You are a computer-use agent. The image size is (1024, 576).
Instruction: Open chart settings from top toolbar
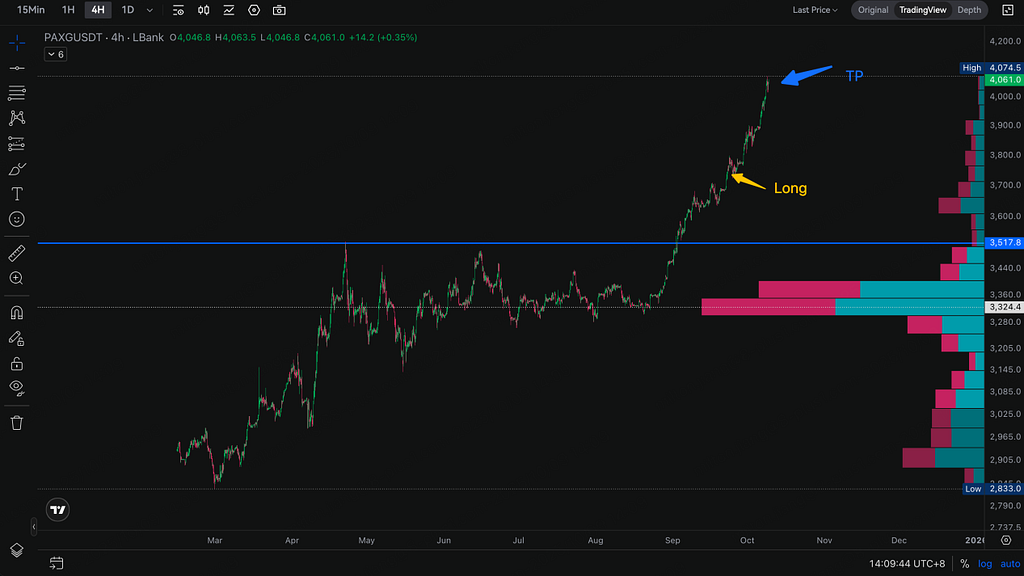point(254,10)
